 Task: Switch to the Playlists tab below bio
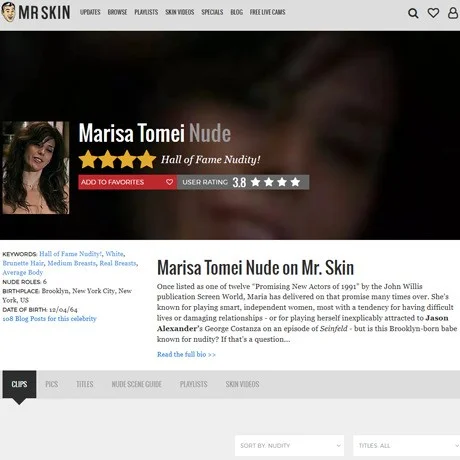(194, 384)
